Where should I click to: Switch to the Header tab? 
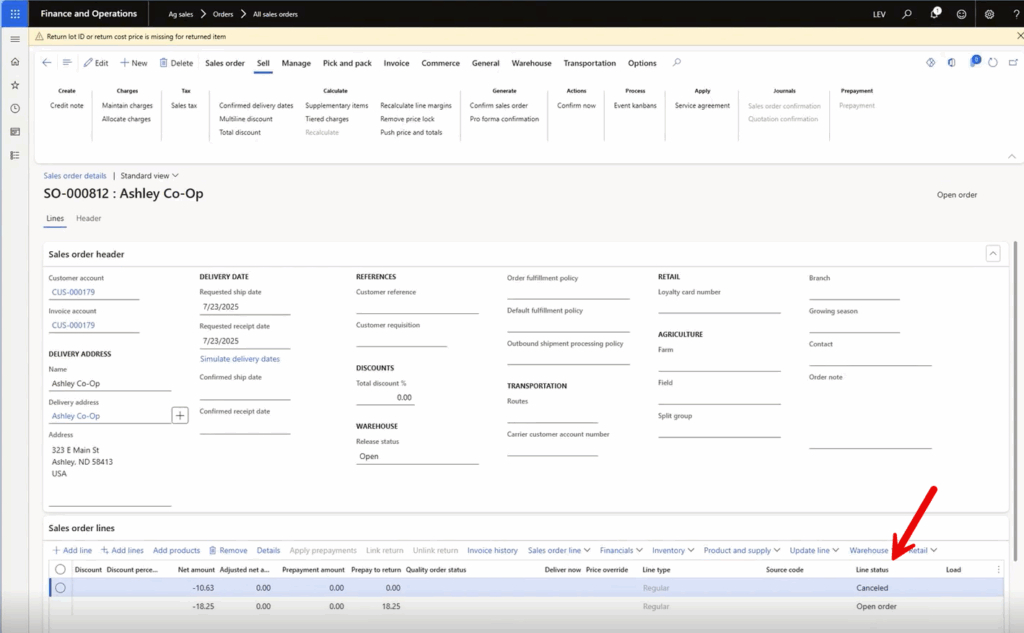click(x=89, y=218)
